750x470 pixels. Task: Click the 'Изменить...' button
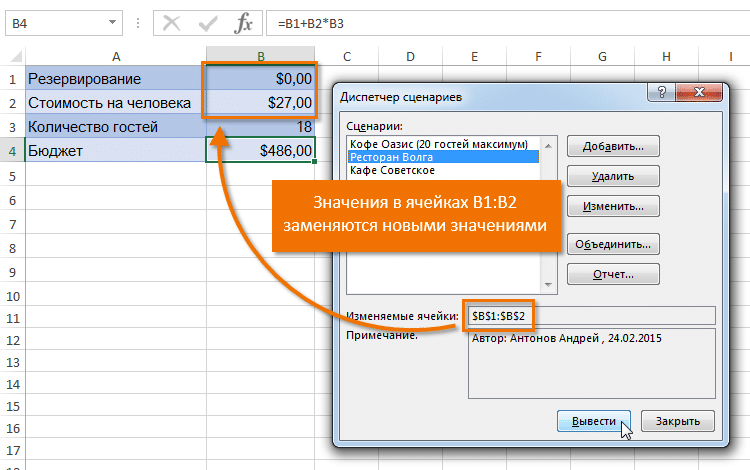[x=613, y=207]
